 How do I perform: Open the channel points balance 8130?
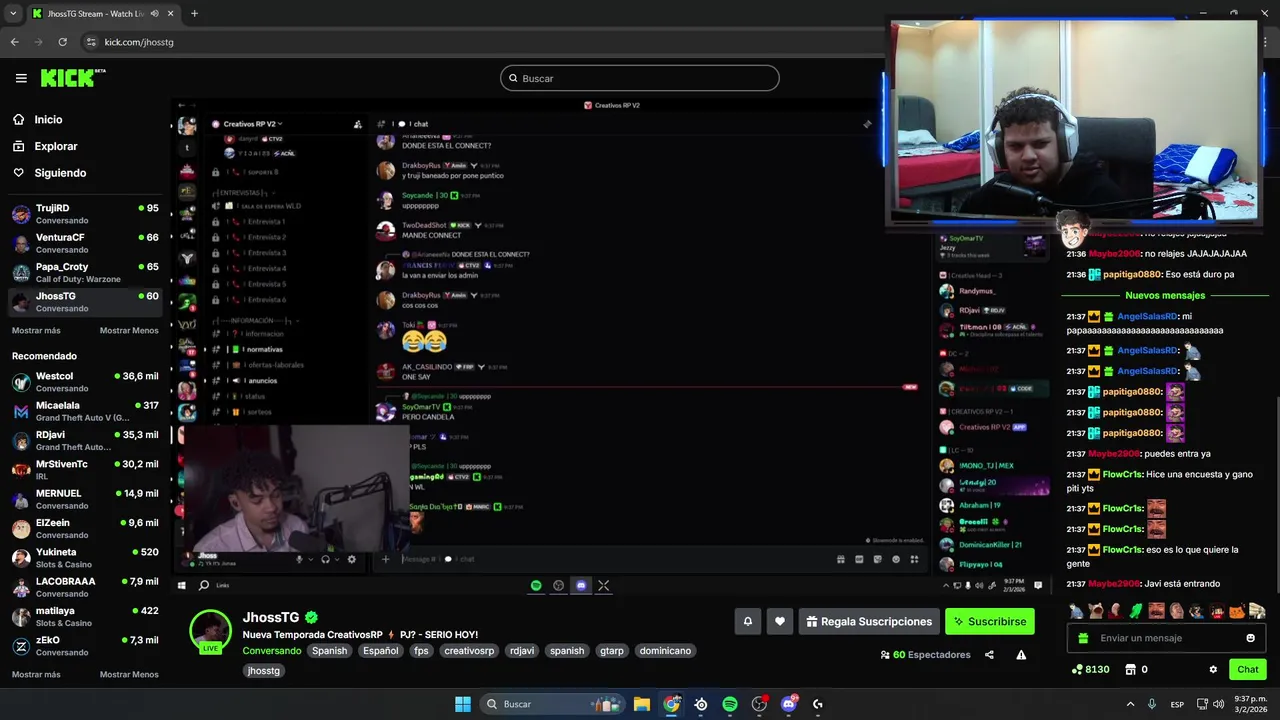tap(1090, 669)
